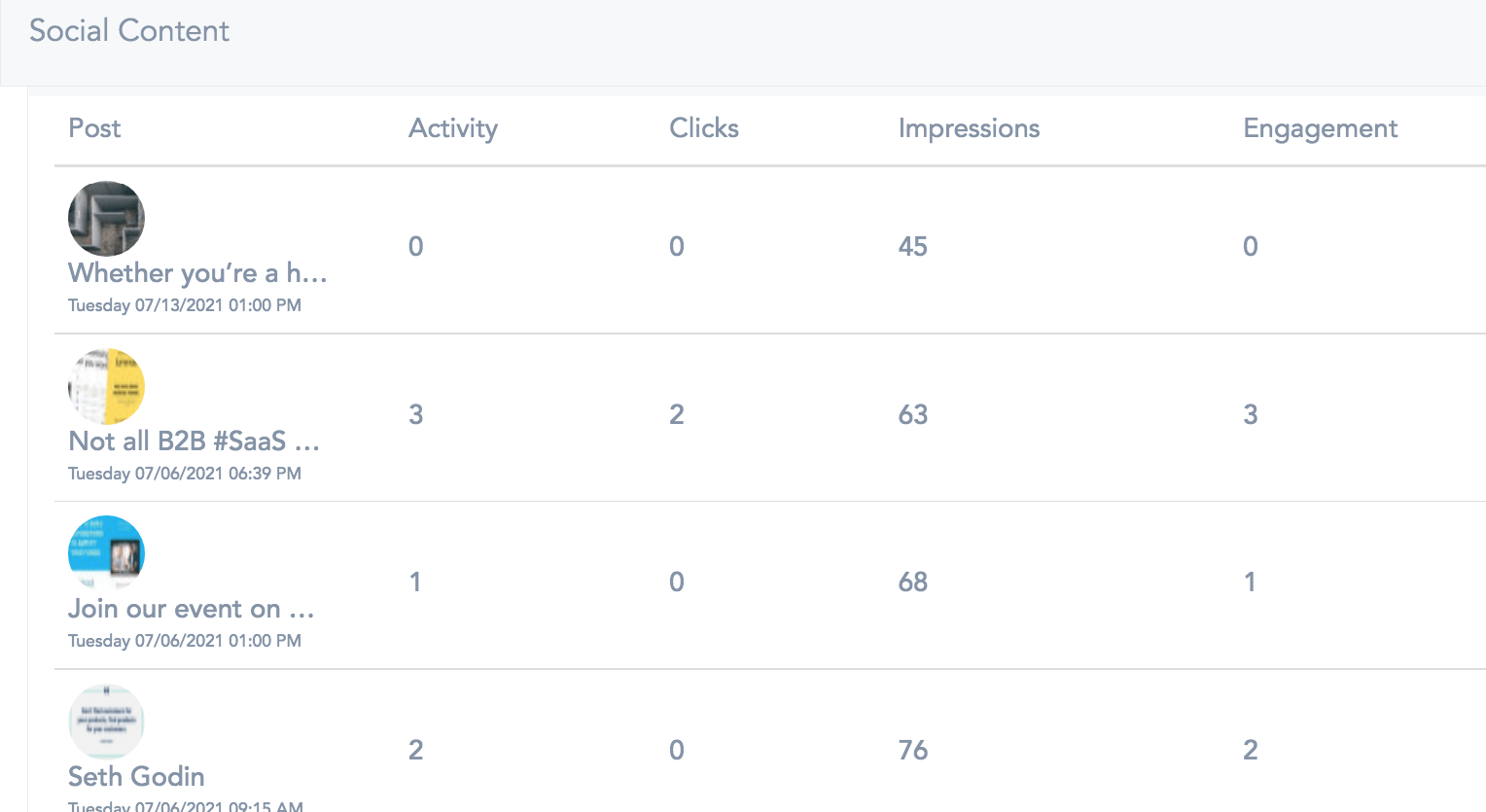Select the 45 impressions value
1486x812 pixels.
(913, 246)
